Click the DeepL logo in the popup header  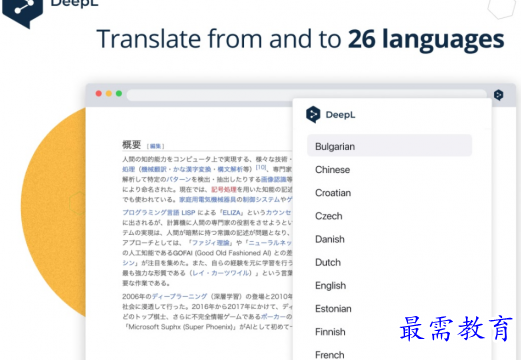click(330, 115)
